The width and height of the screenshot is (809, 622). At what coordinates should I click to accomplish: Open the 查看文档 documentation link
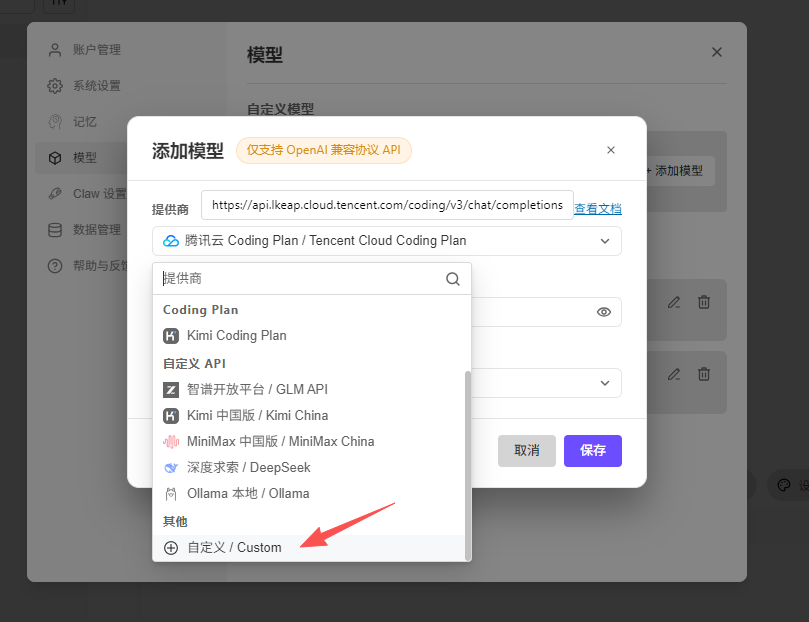coord(597,209)
